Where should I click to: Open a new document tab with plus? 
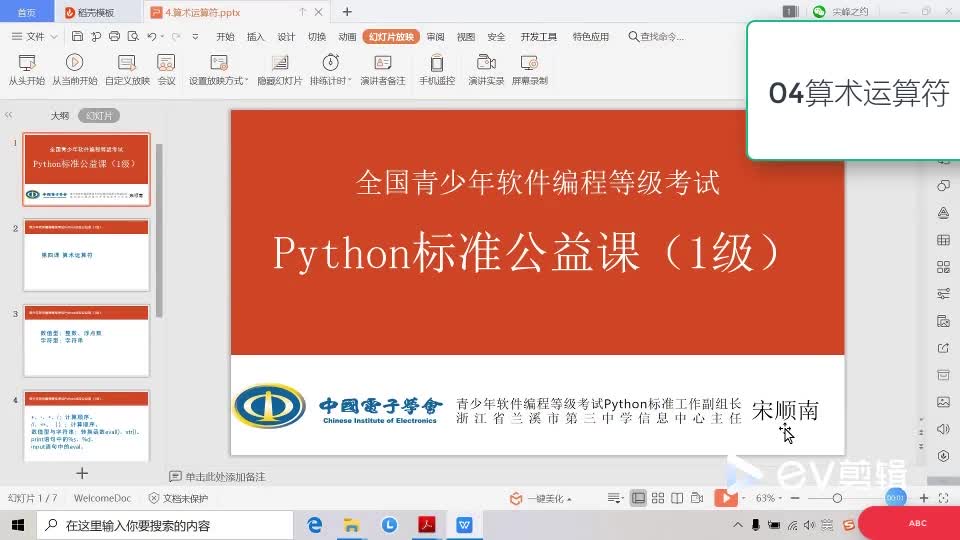[347, 12]
